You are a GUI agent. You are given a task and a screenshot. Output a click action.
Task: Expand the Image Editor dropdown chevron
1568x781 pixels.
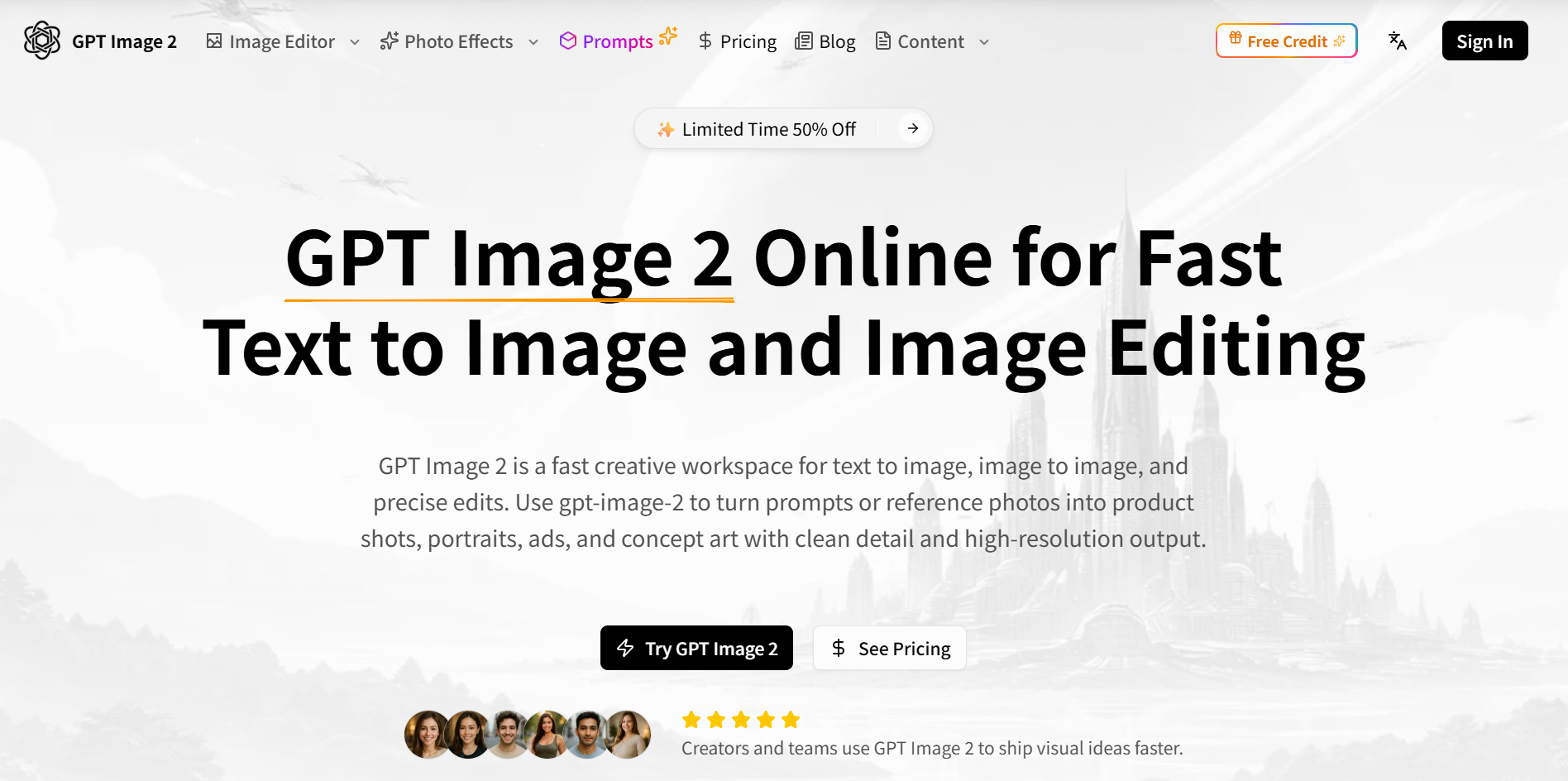coord(355,42)
